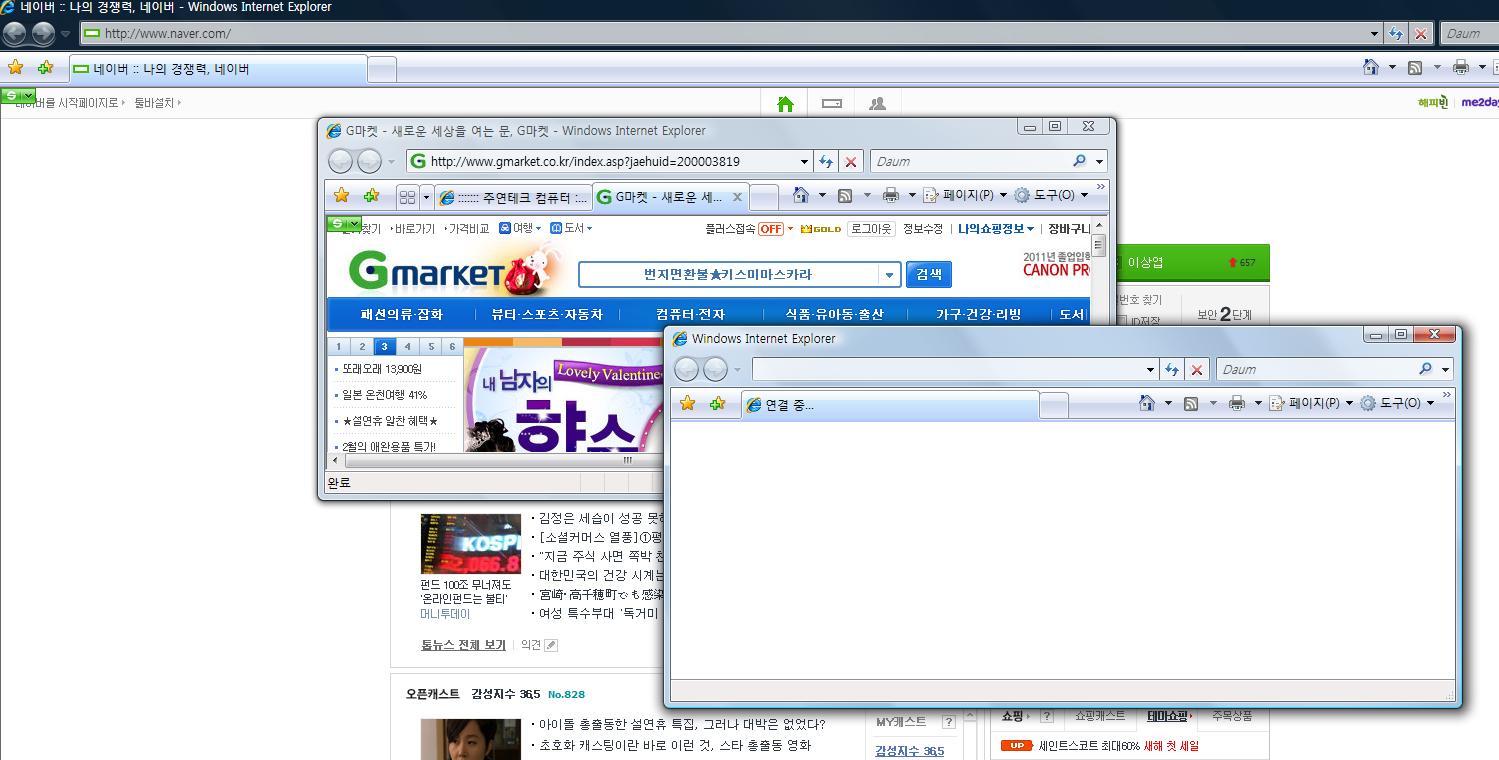Click the 로그아웃 button on Gmarket
The height and width of the screenshot is (760, 1499).
(871, 229)
